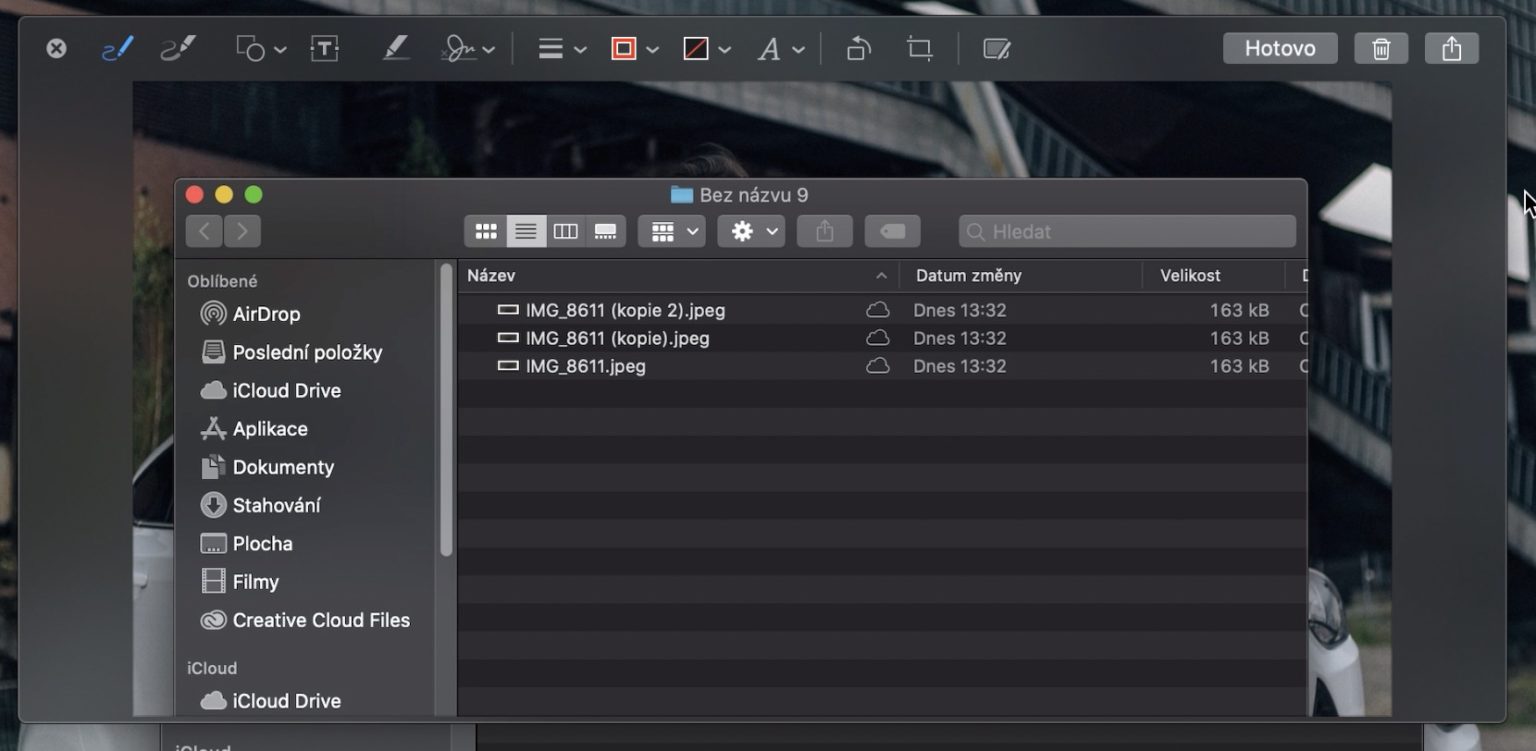Open the group-by dropdown in Finder

(x=671, y=231)
